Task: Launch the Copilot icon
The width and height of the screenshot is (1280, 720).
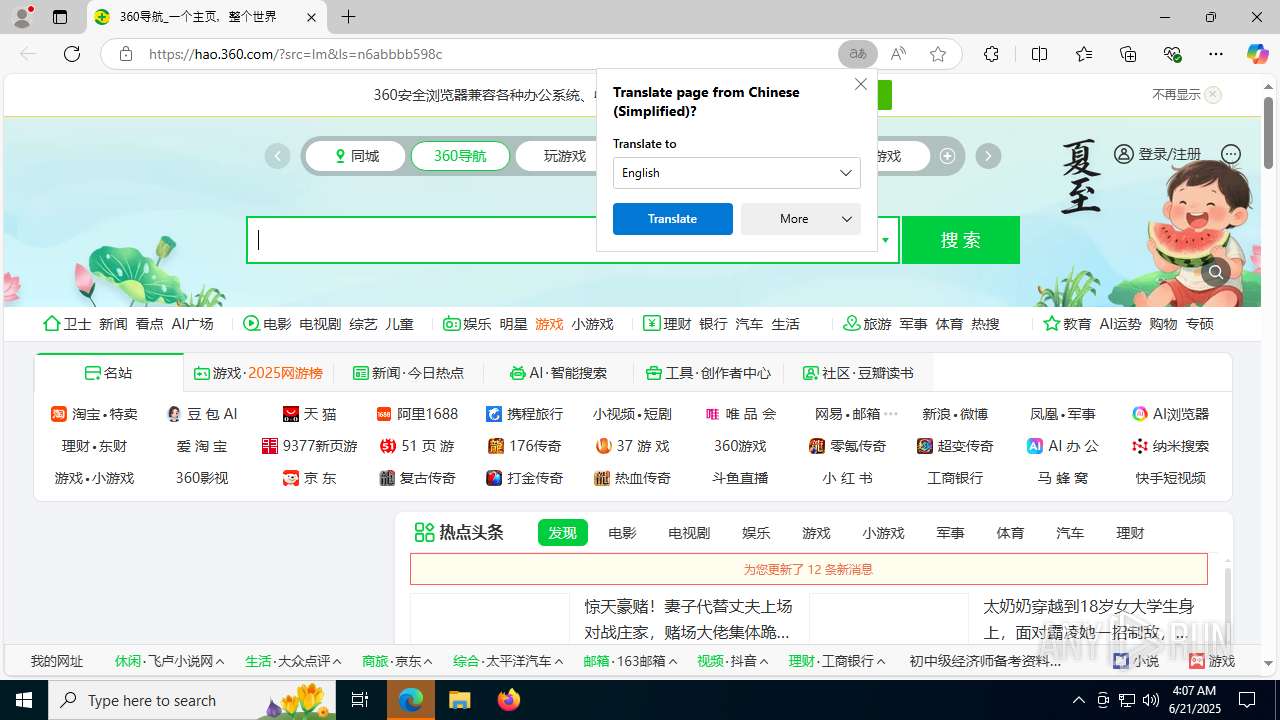Action: [1258, 54]
